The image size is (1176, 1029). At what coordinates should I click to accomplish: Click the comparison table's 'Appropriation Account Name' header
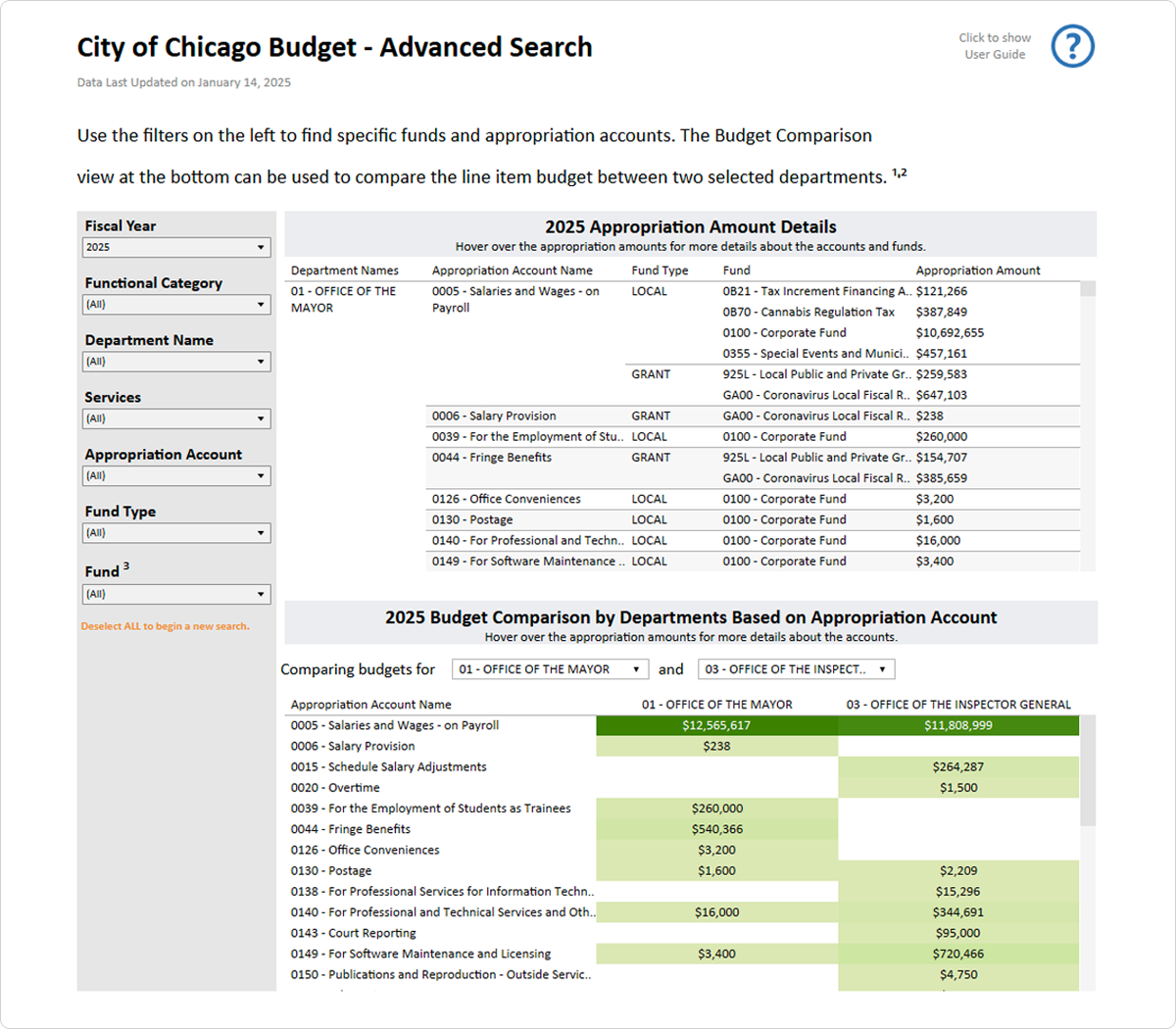click(x=371, y=705)
